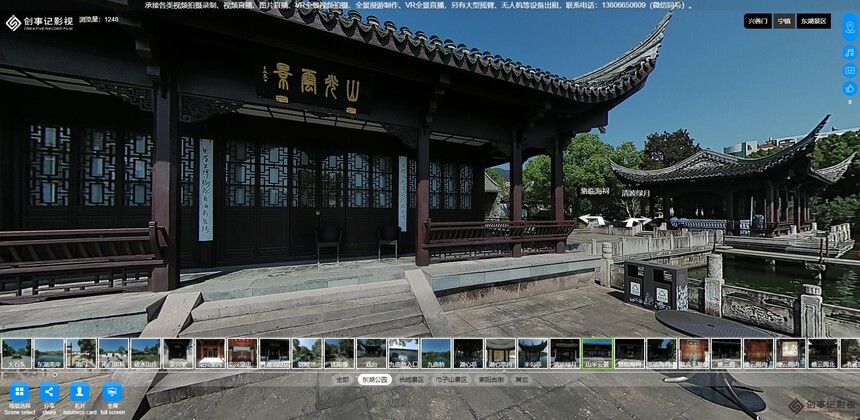This screenshot has height=420, width=860.
Task: Like the tour with thumbs-up icon
Action: tap(850, 88)
